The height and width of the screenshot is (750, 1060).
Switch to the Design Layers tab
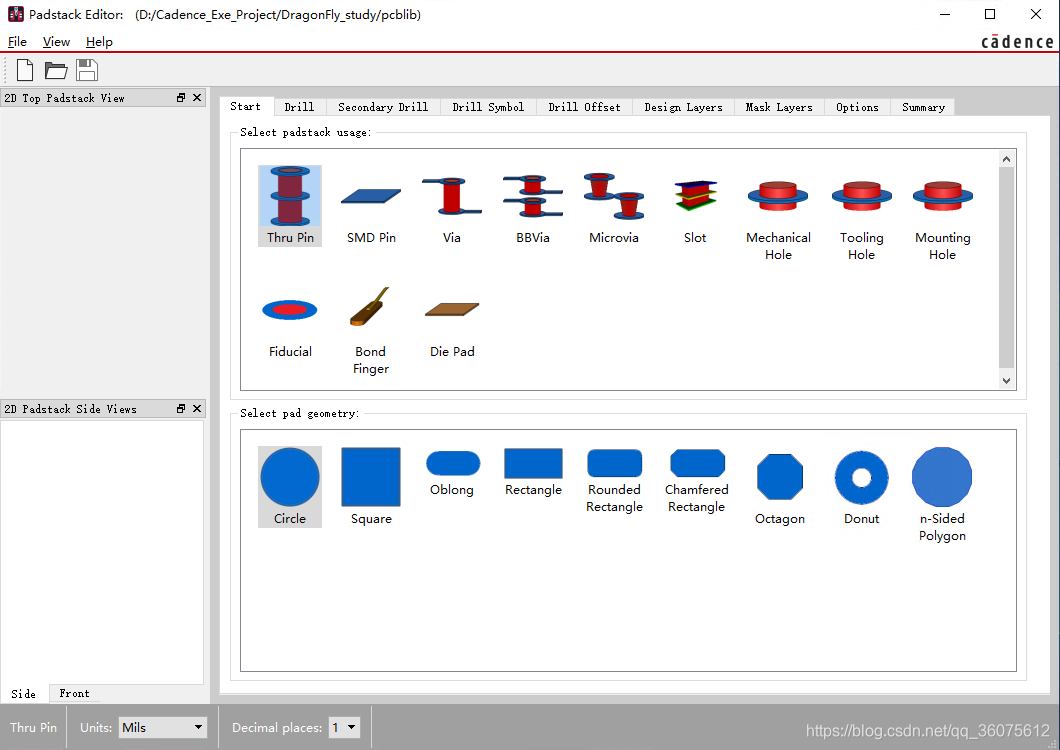tap(683, 107)
